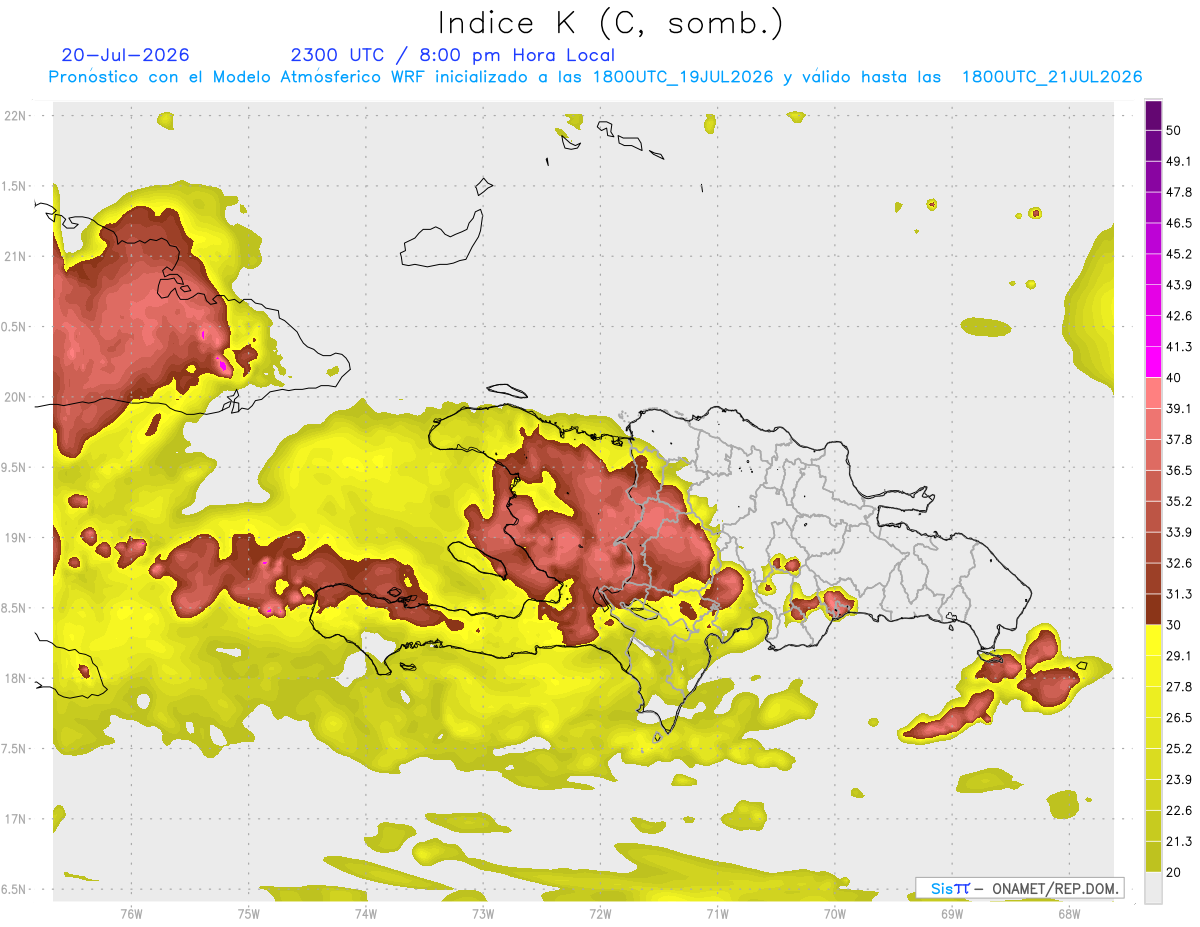Pick the magenta swatch between 40 and 41.3
The image size is (1200, 927).
[x=1154, y=362]
